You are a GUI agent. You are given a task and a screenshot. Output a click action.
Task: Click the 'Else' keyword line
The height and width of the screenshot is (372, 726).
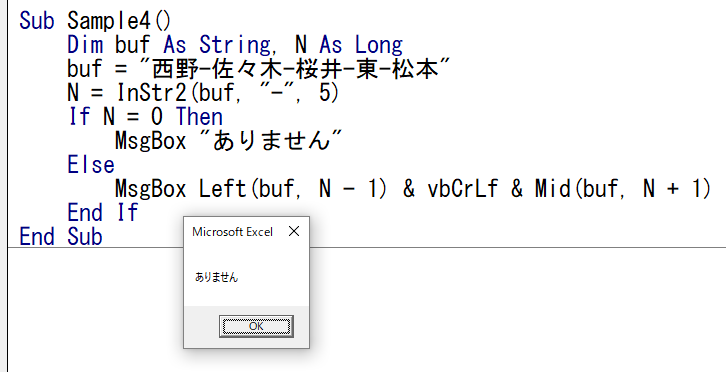tap(91, 164)
